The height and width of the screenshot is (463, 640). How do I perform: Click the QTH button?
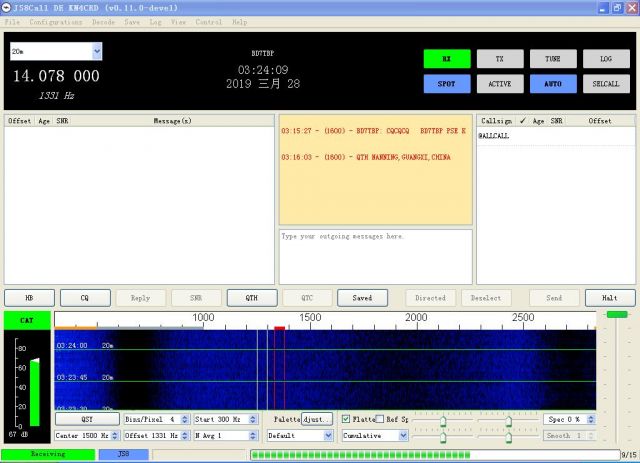[252, 298]
